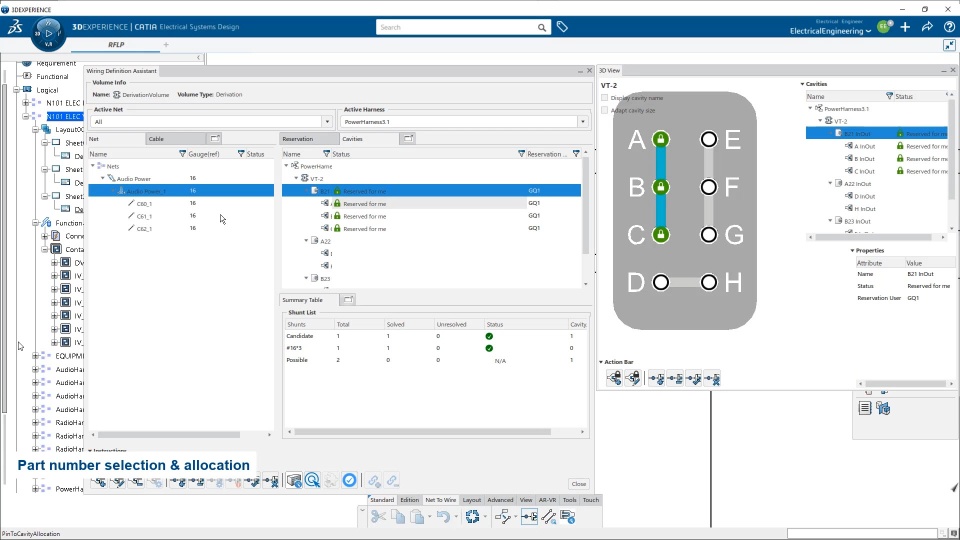The image size is (960, 540).
Task: Click the blue check circle icon in assistant toolbar
Action: [350, 481]
